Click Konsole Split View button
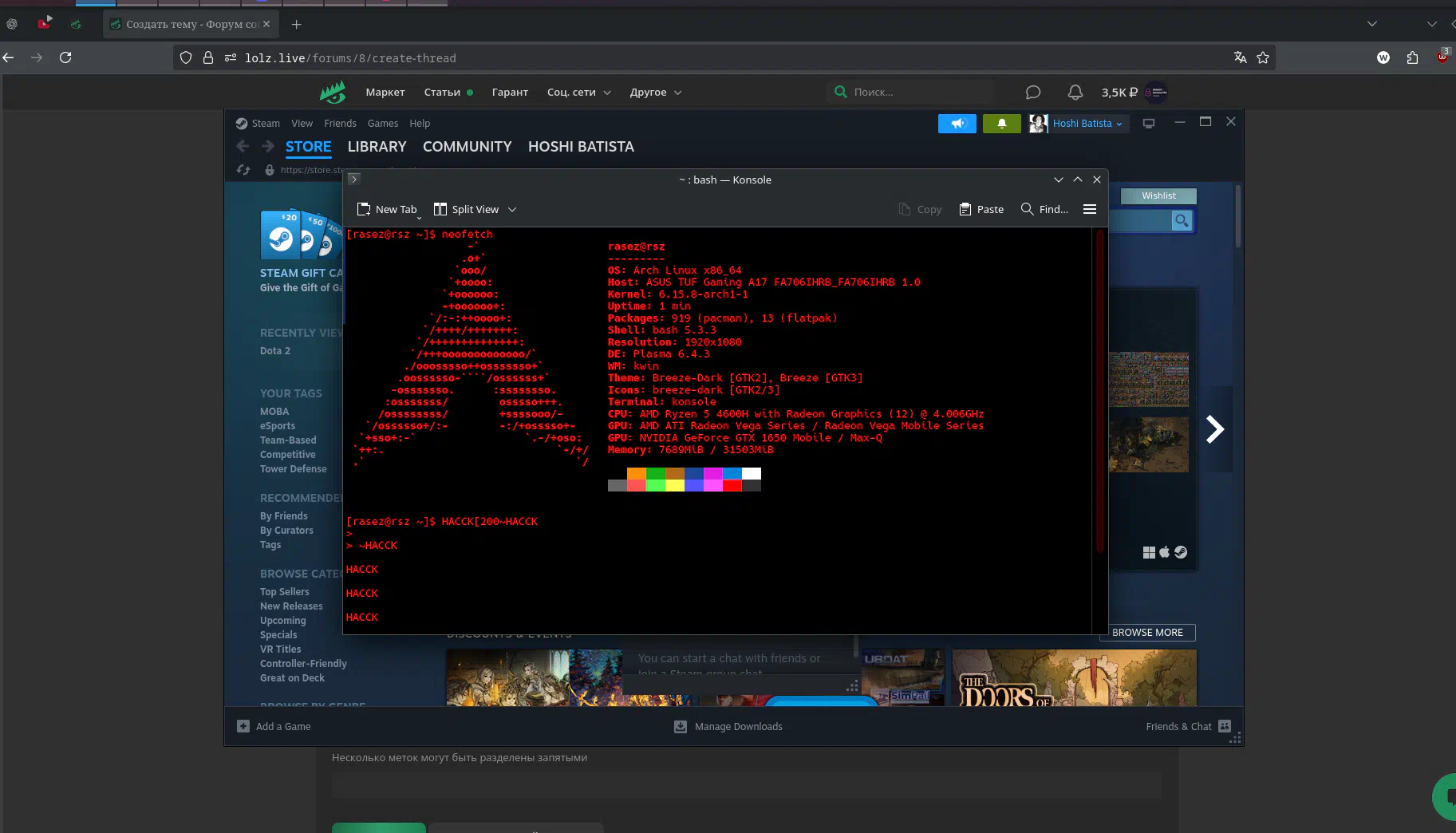 point(466,209)
